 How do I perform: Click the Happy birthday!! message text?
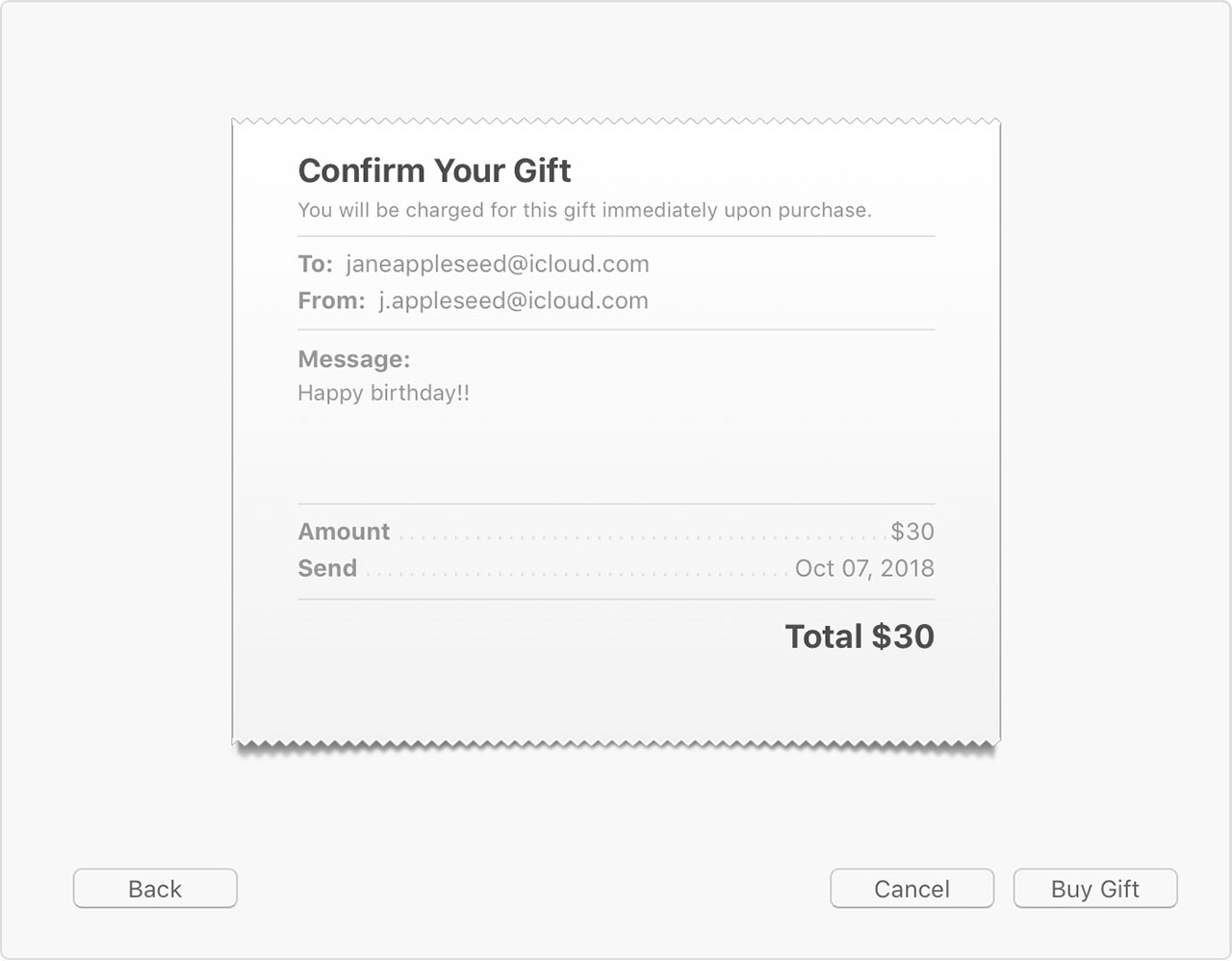click(x=384, y=393)
